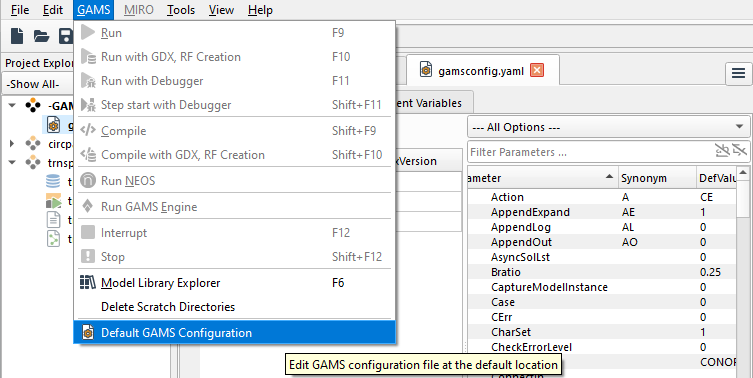Toggle second filter icon in parameters field
The width and height of the screenshot is (753, 378).
pos(740,151)
